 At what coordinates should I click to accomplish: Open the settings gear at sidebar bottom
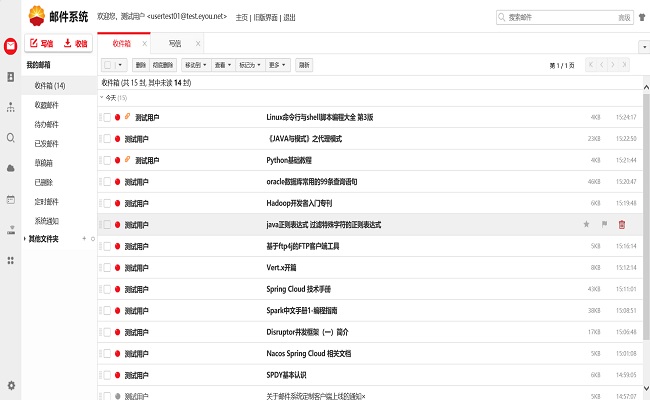10,385
